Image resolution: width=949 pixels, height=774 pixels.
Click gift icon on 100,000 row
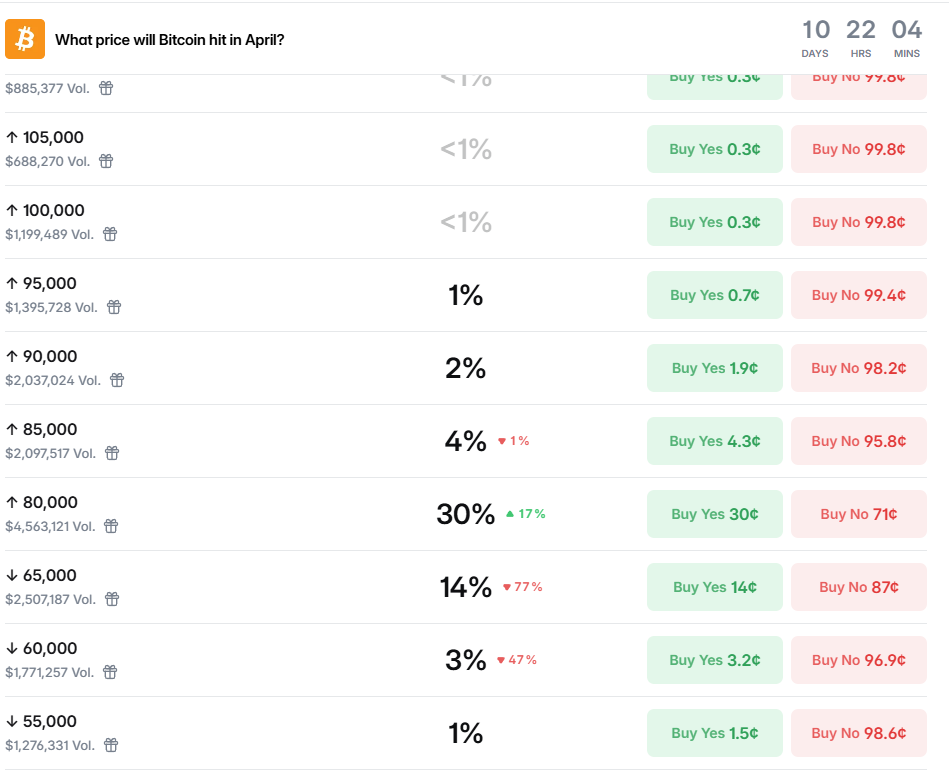tap(110, 234)
